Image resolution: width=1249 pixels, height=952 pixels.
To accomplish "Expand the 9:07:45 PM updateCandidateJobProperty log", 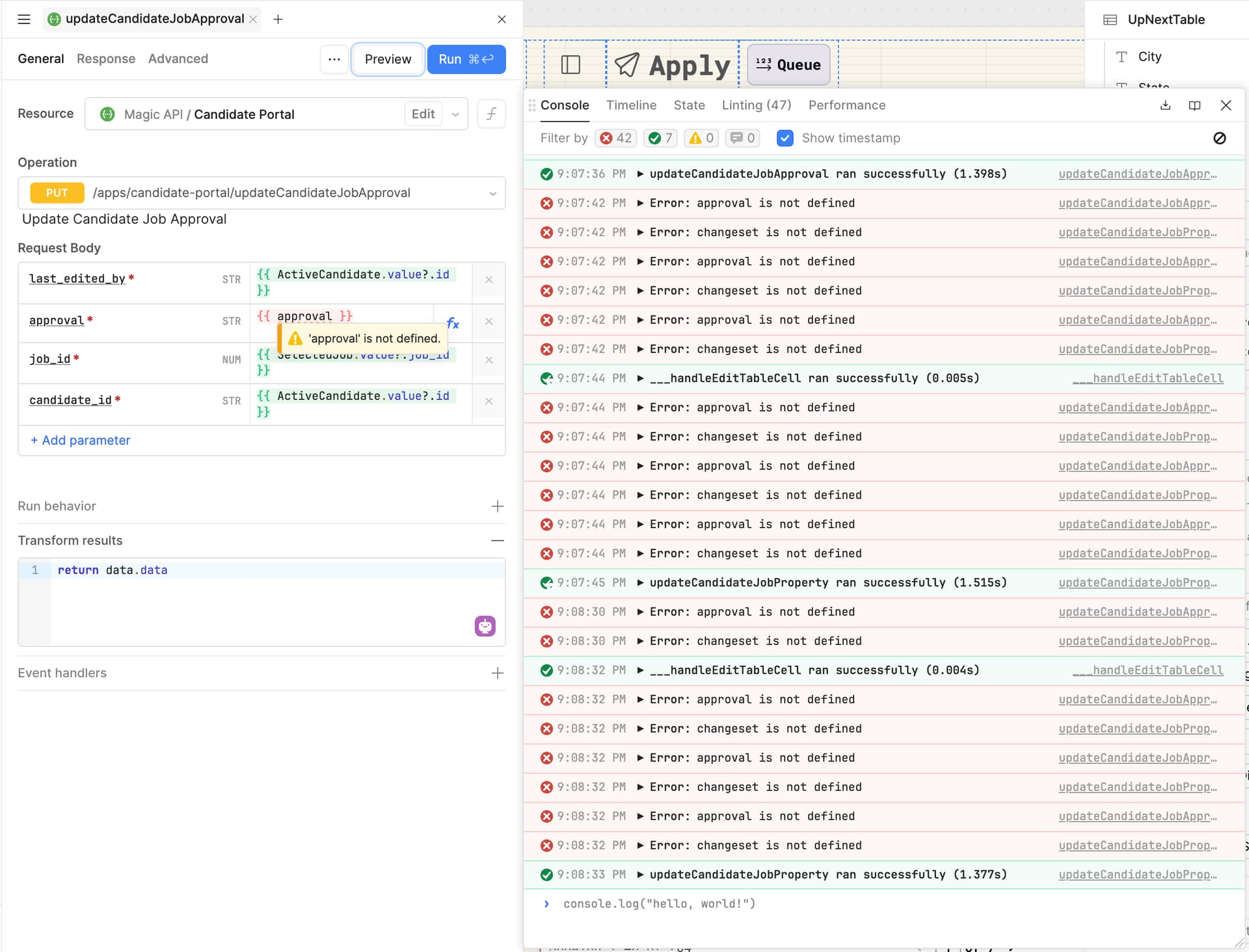I will 640,583.
